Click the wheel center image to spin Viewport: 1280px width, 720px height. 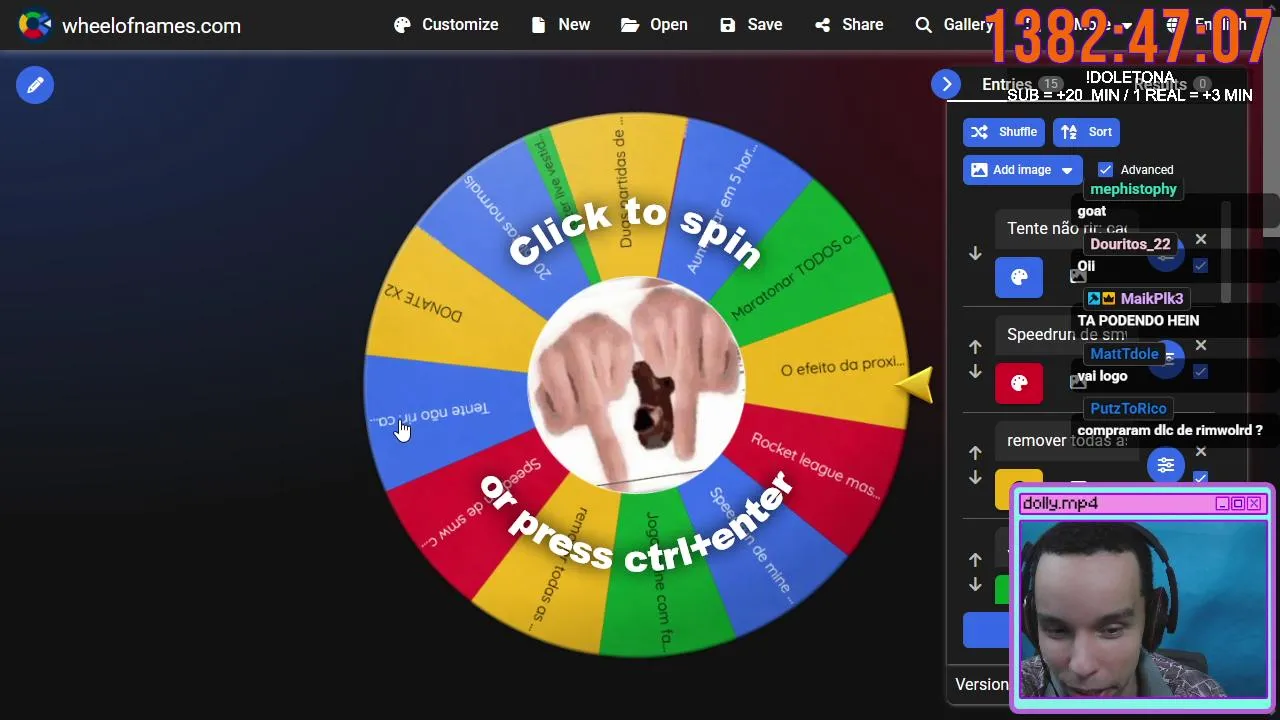click(x=636, y=385)
